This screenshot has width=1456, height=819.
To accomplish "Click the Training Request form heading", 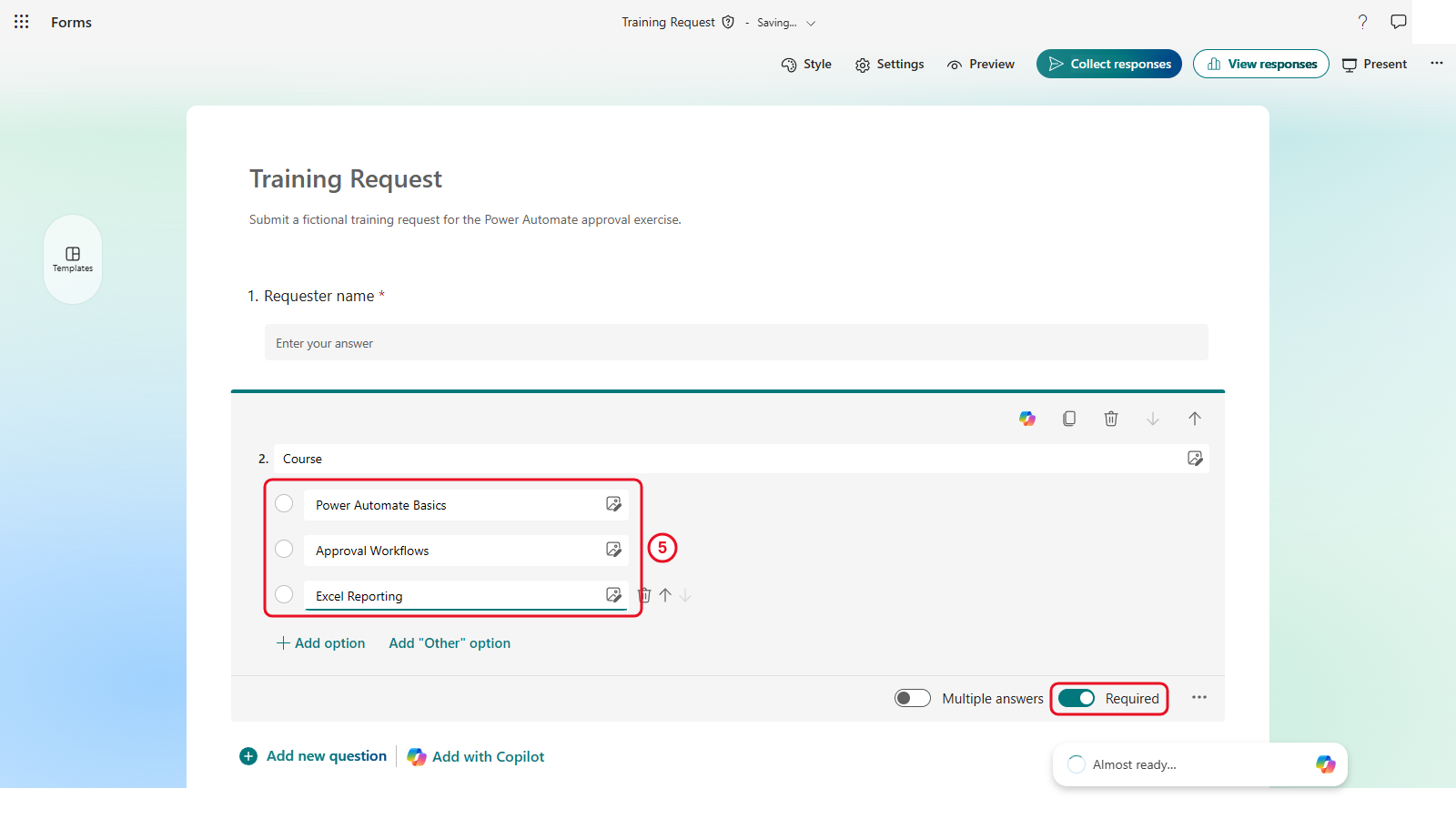I will click(x=346, y=179).
